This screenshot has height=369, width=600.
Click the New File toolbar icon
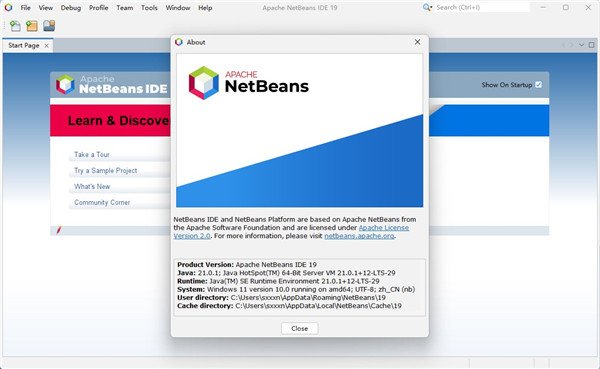[x=15, y=26]
